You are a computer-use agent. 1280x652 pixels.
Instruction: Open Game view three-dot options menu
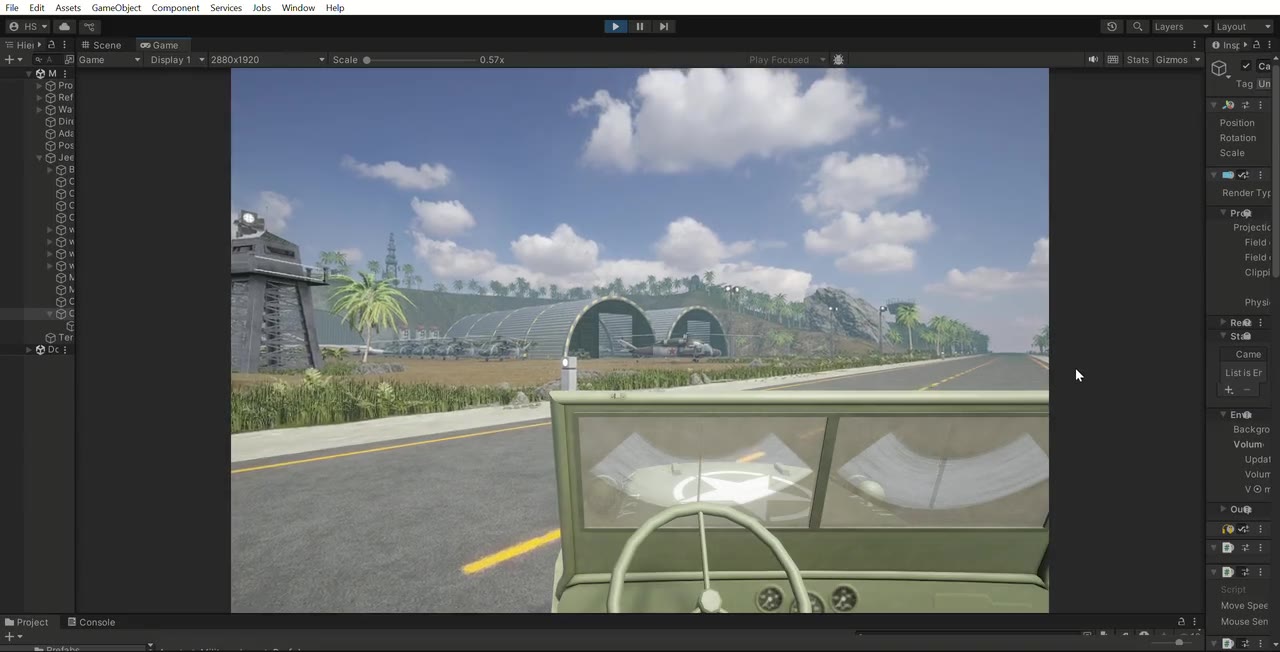1194,45
